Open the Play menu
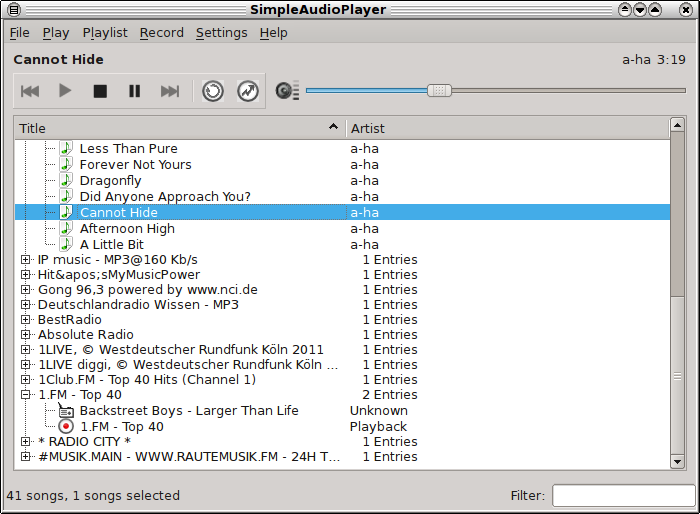The height and width of the screenshot is (514, 700). [x=56, y=33]
